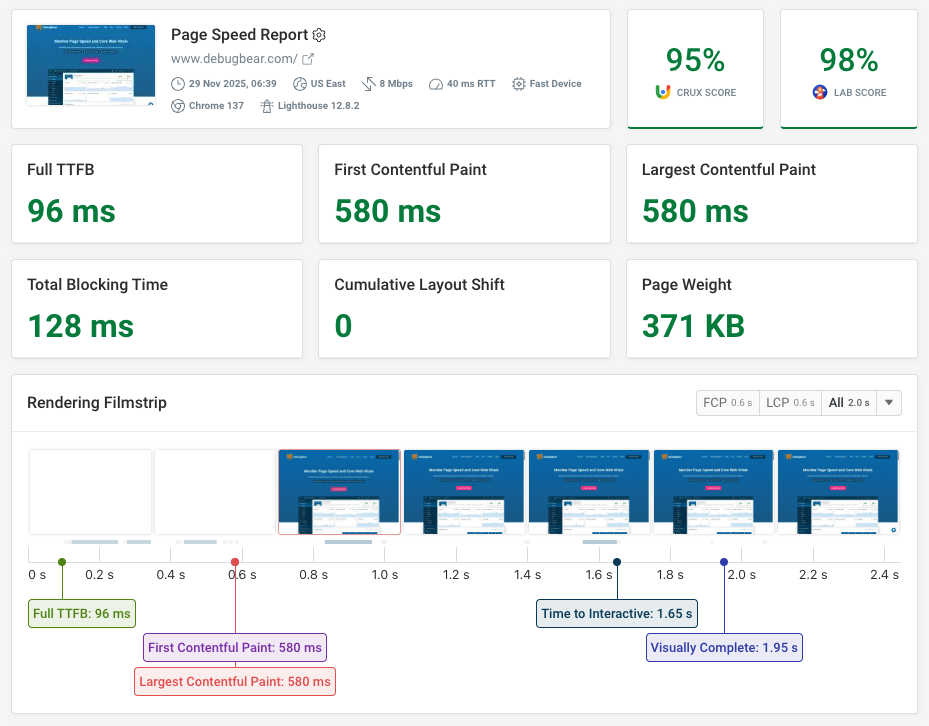Toggle the FCP 0.6 s filmstrip filter
929x726 pixels.
(x=727, y=403)
